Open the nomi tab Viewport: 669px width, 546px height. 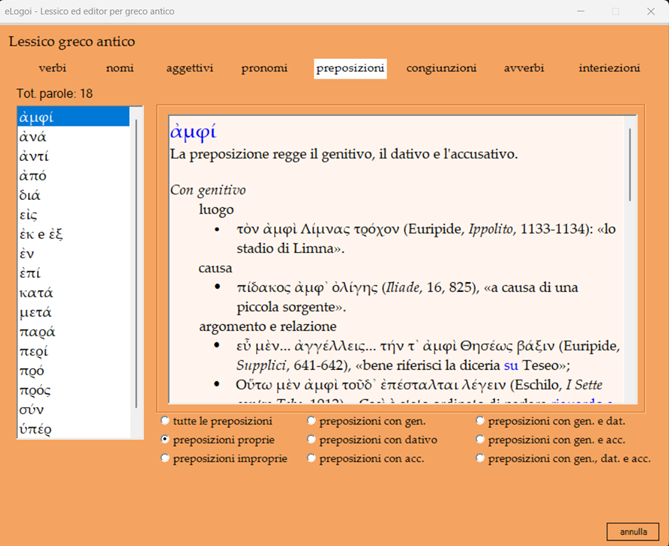point(120,68)
